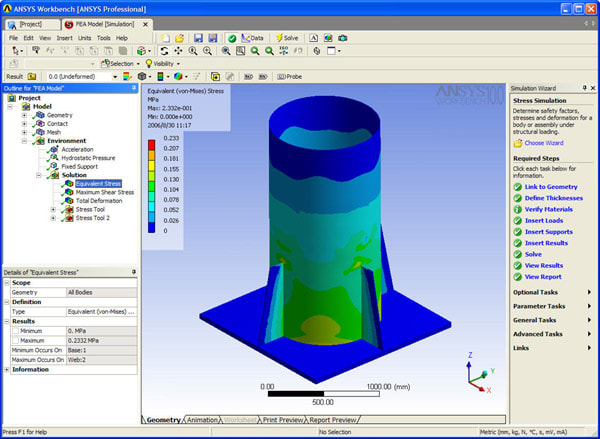Click the Choose Wizard link
This screenshot has width=600, height=439.
click(543, 143)
